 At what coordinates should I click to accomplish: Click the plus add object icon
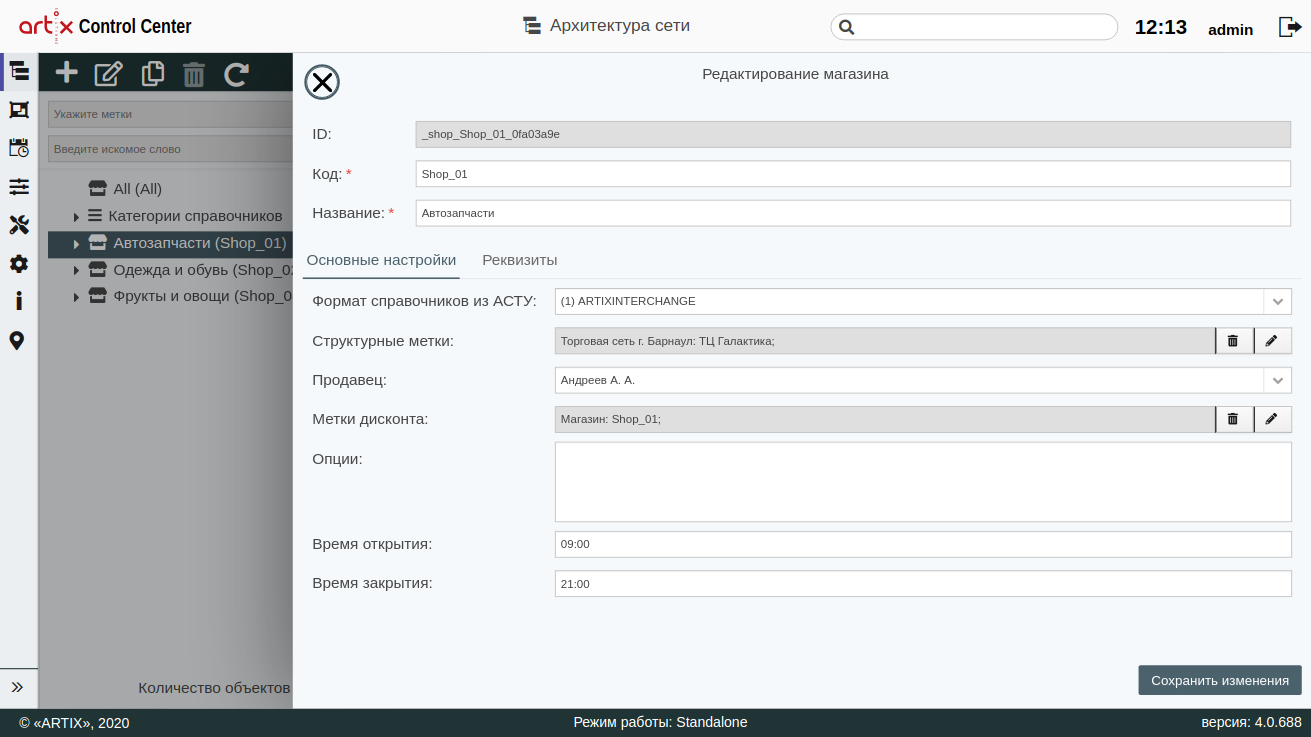[x=66, y=72]
